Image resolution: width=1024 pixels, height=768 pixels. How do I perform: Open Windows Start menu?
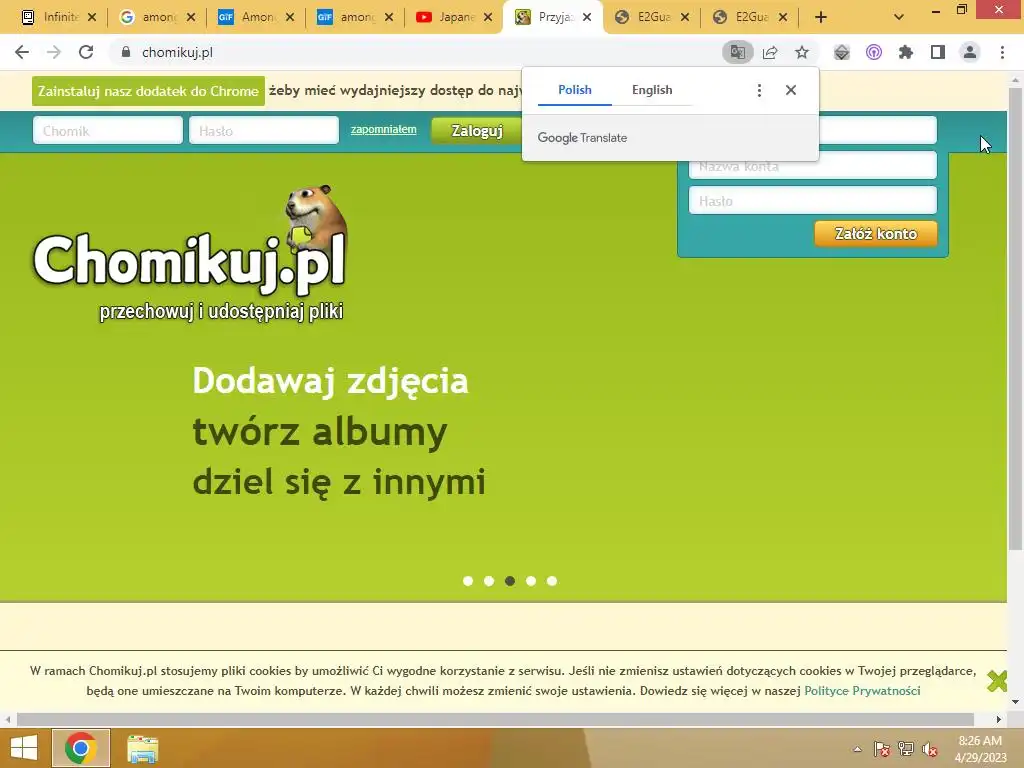[x=24, y=748]
